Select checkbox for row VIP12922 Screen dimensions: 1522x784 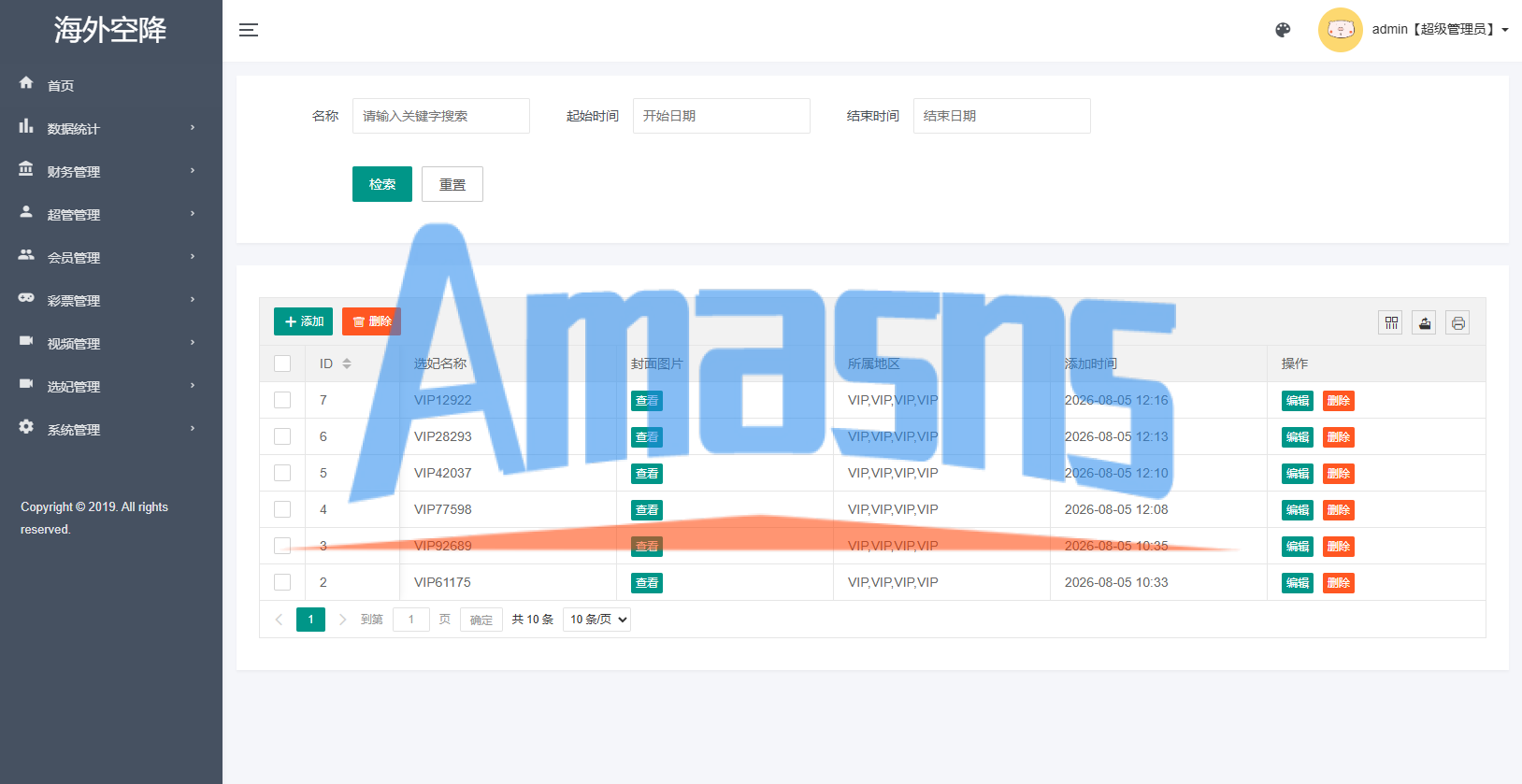(x=282, y=400)
